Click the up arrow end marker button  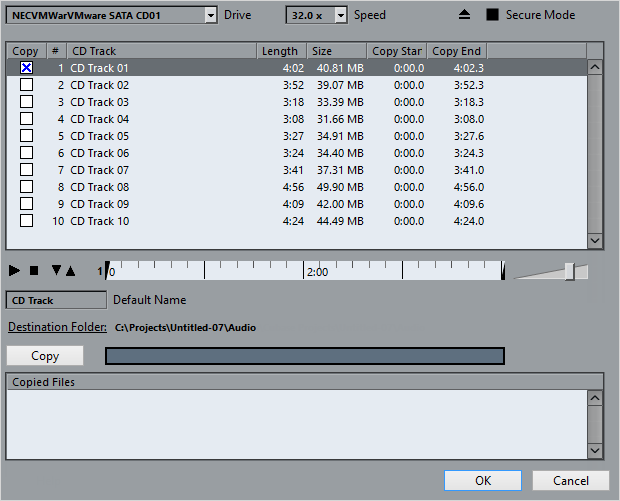(70, 271)
